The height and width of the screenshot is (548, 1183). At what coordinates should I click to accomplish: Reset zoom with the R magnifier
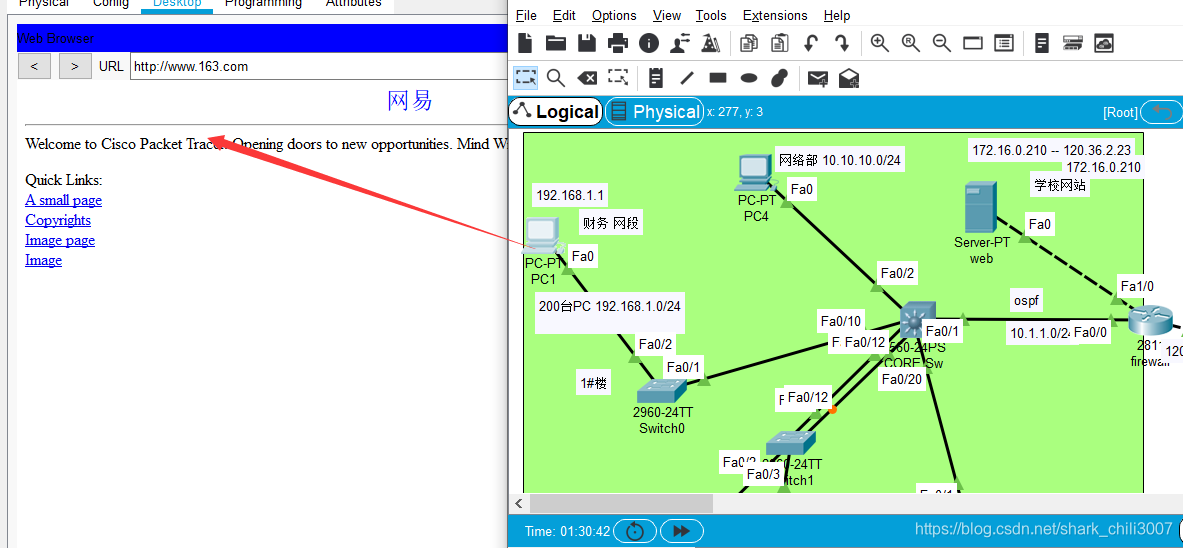911,43
